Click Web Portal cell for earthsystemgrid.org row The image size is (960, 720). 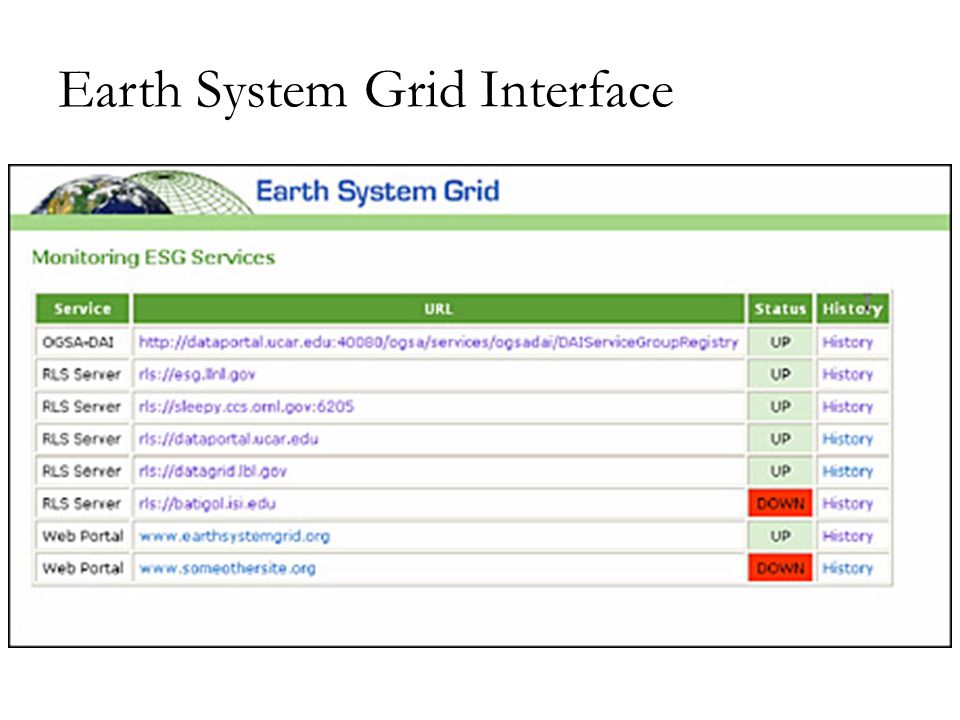click(83, 536)
